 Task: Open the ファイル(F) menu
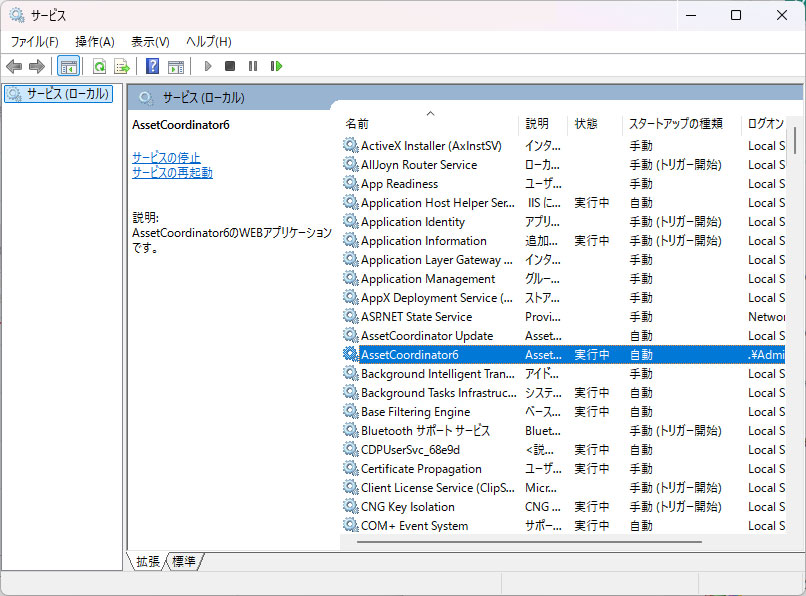tap(34, 41)
